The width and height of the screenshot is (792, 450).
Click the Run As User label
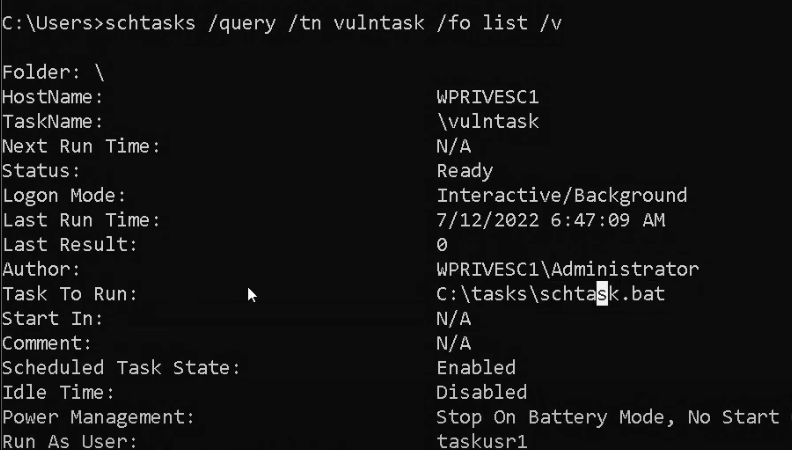[70, 441]
